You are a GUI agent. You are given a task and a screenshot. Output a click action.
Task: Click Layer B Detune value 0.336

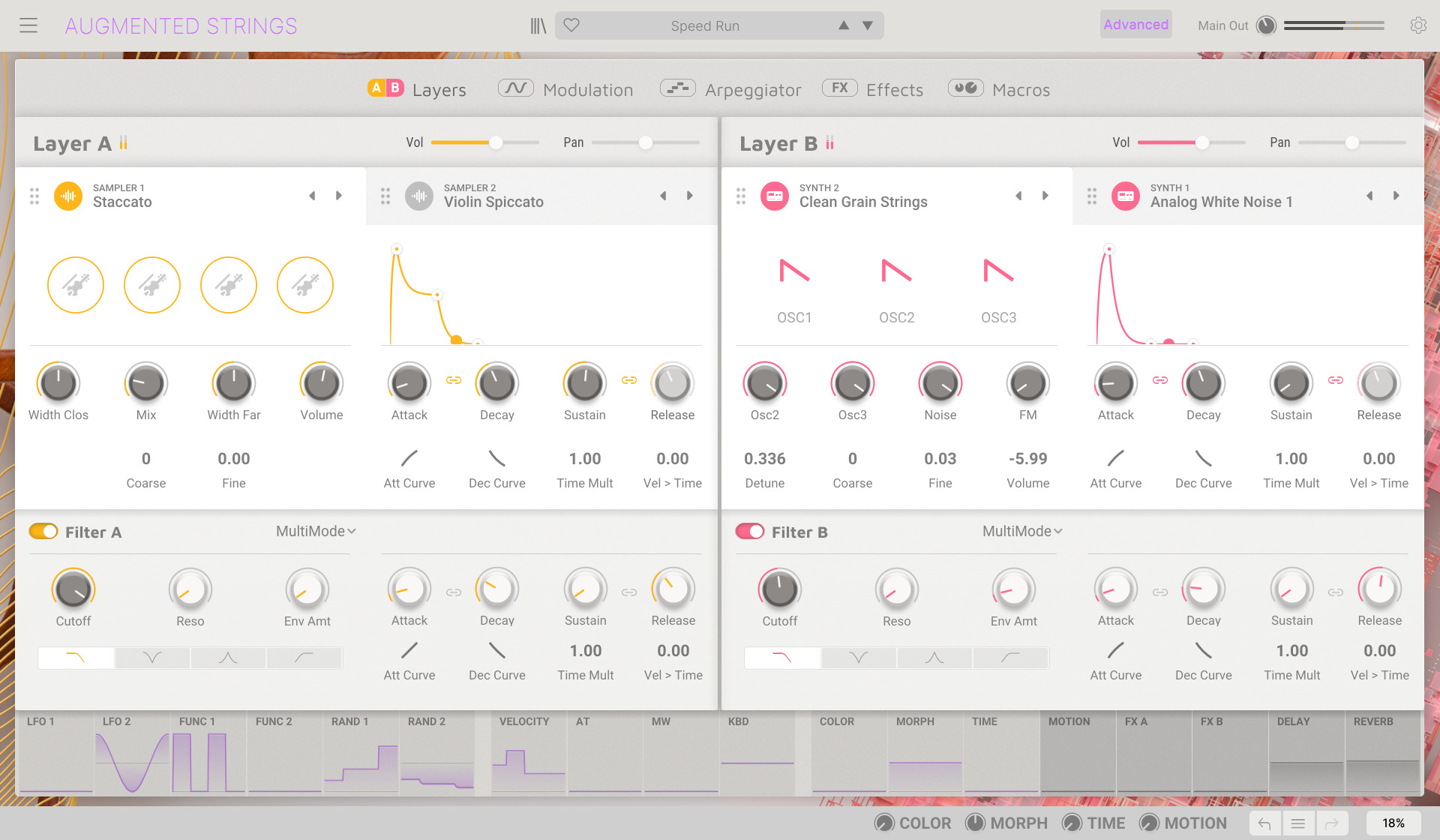[764, 458]
